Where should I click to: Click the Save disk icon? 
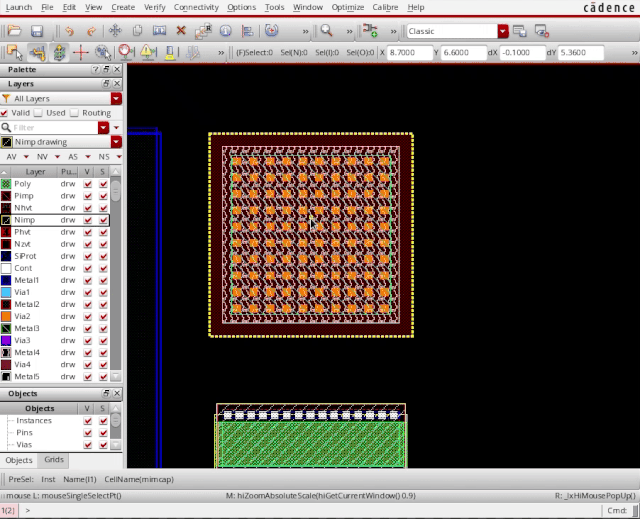click(37, 31)
